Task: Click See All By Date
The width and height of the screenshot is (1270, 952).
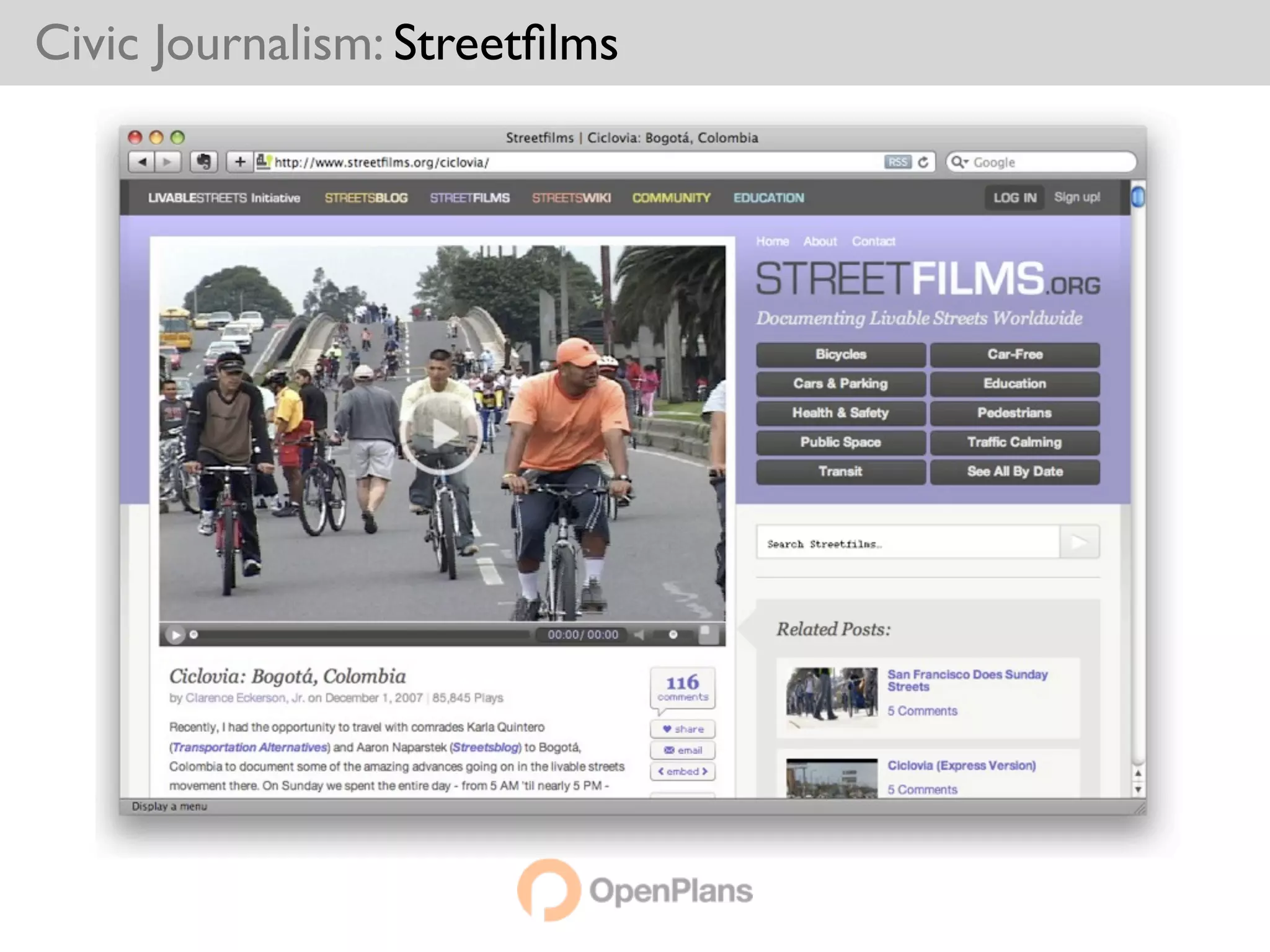Action: pyautogui.click(x=1015, y=472)
